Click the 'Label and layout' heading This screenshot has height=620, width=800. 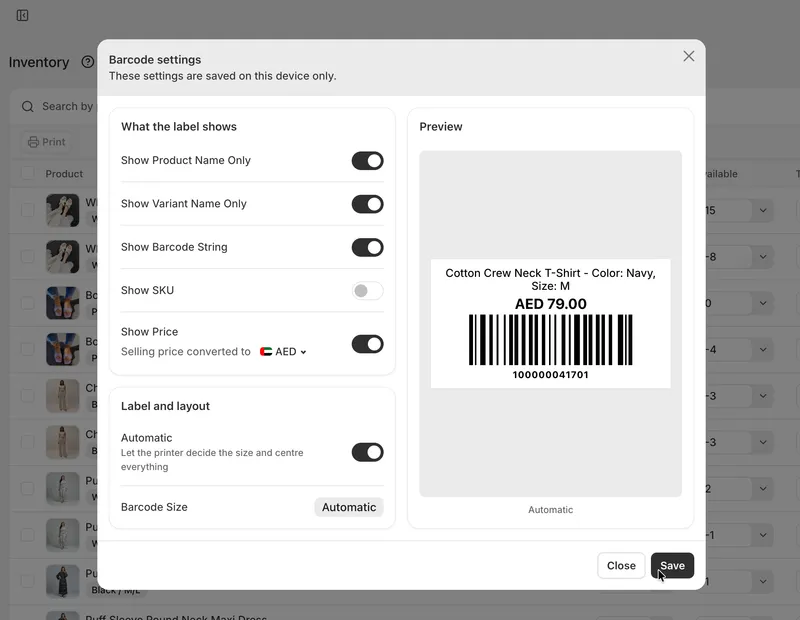click(165, 406)
